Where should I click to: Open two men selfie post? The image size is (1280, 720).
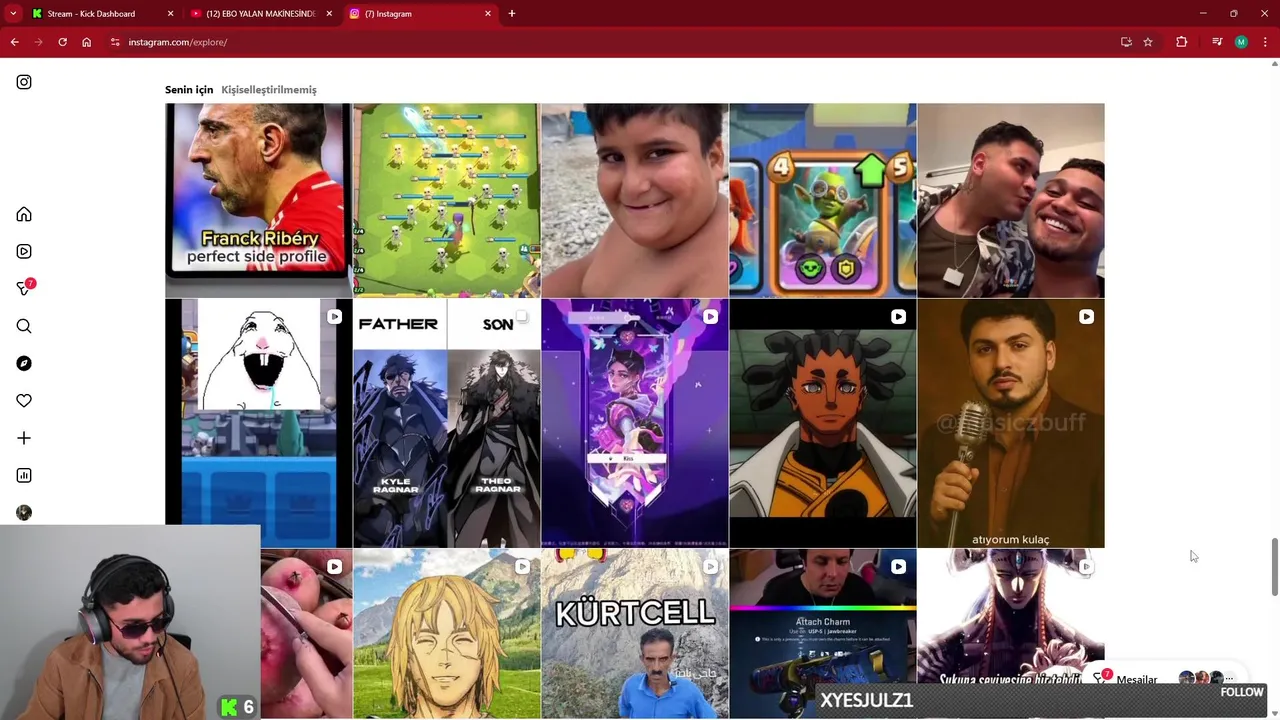[x=1011, y=200]
